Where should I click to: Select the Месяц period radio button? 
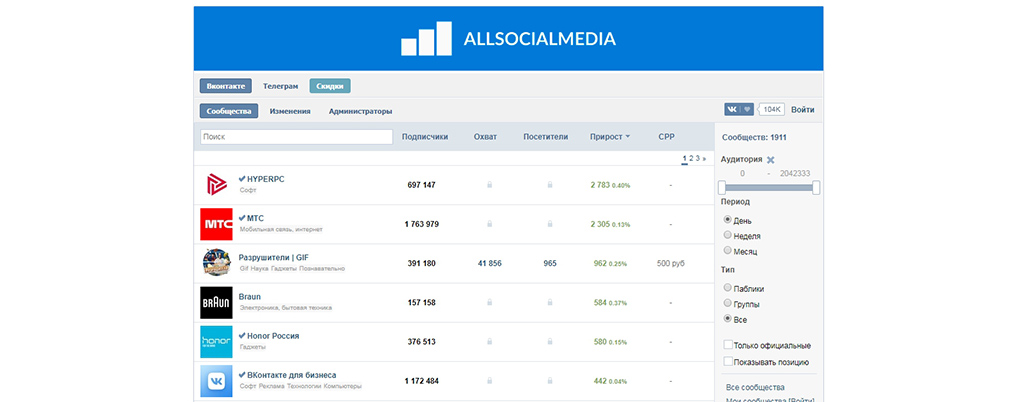(727, 251)
